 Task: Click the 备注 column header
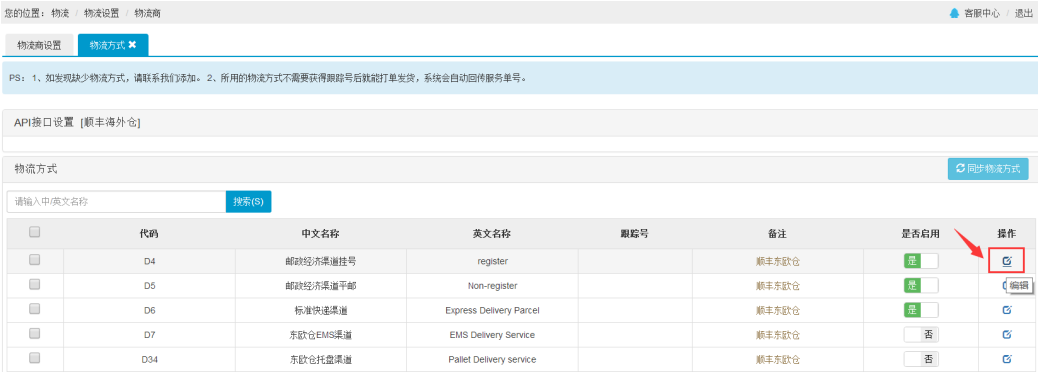coord(777,234)
